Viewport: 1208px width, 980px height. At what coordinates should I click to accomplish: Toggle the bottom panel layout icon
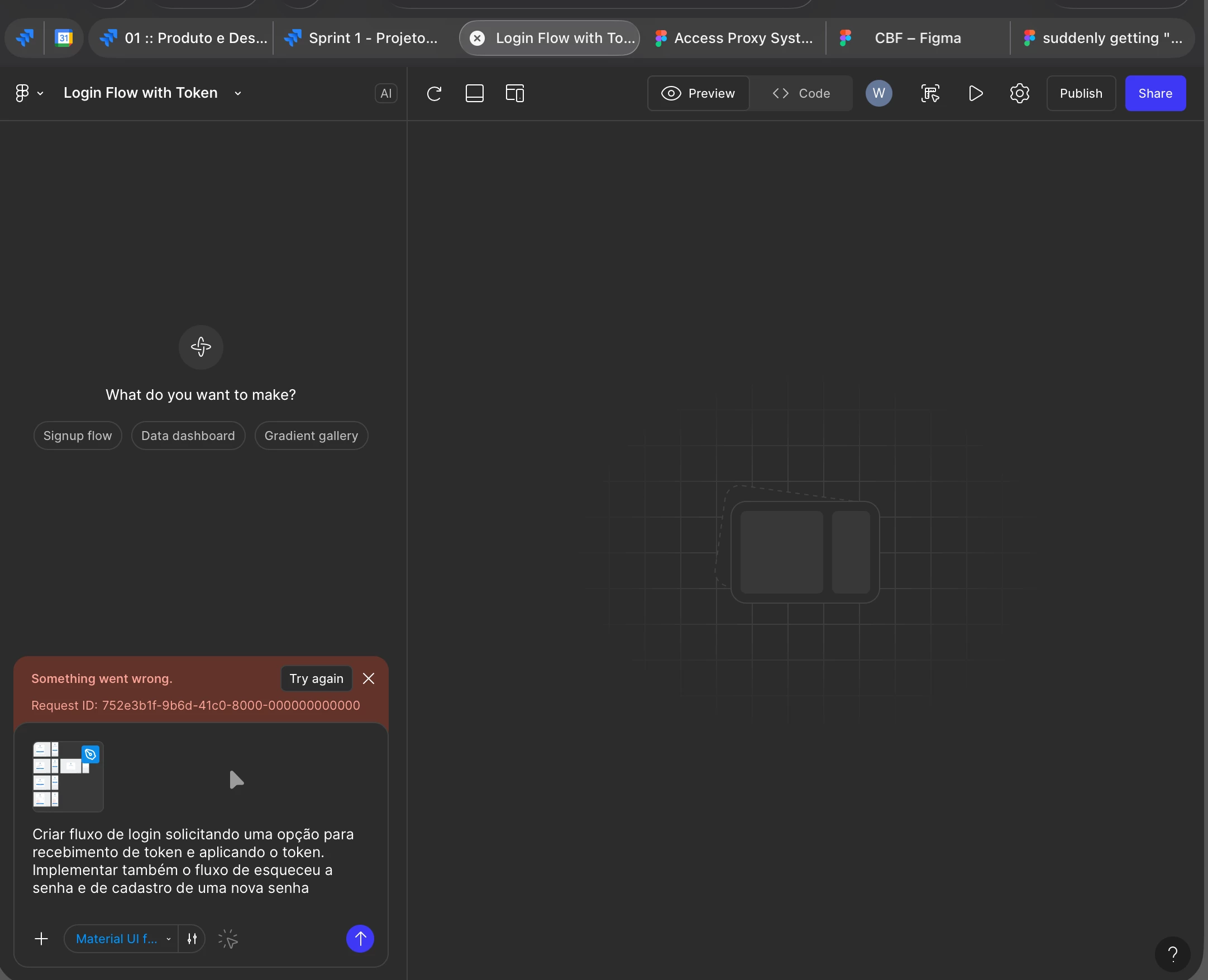coord(474,93)
